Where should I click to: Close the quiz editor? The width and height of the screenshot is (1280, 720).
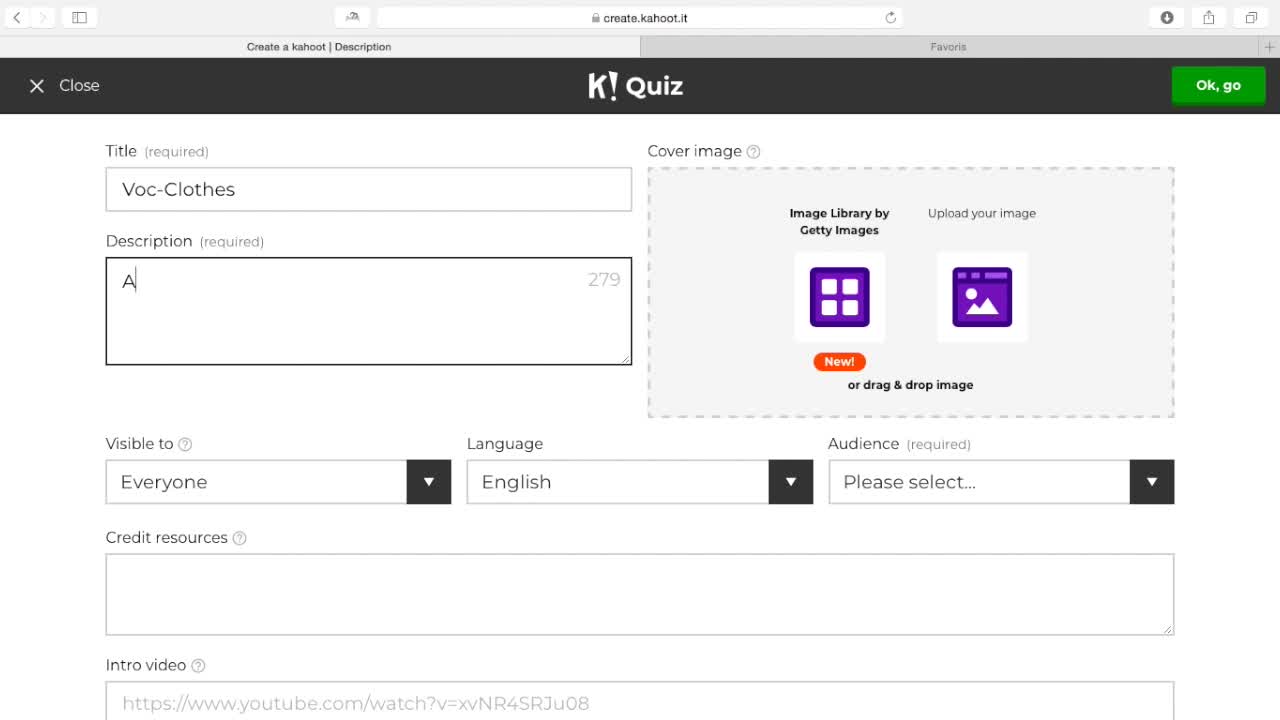64,86
